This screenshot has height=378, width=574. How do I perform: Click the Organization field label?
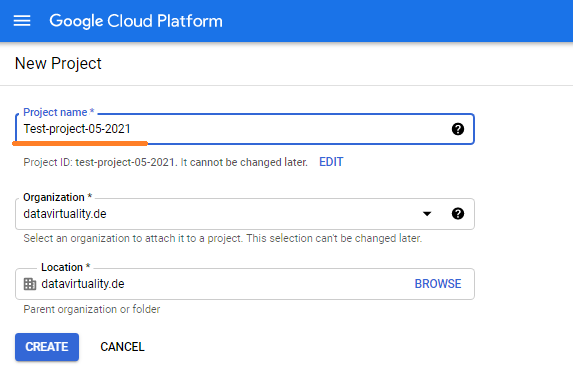pos(57,197)
